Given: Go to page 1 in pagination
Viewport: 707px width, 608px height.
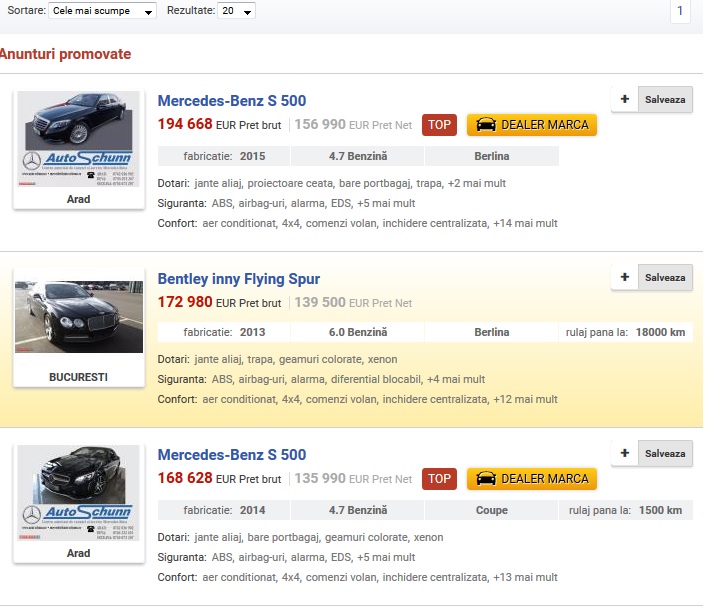Looking at the screenshot, I should [x=680, y=10].
